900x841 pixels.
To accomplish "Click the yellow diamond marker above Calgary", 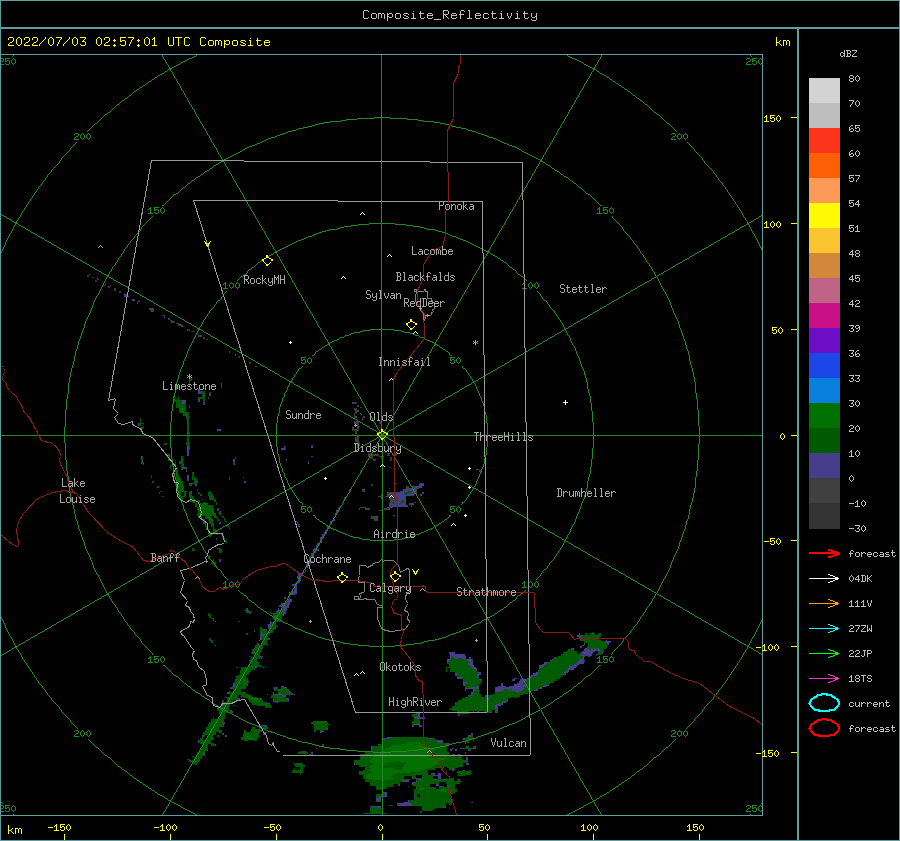I will [395, 576].
